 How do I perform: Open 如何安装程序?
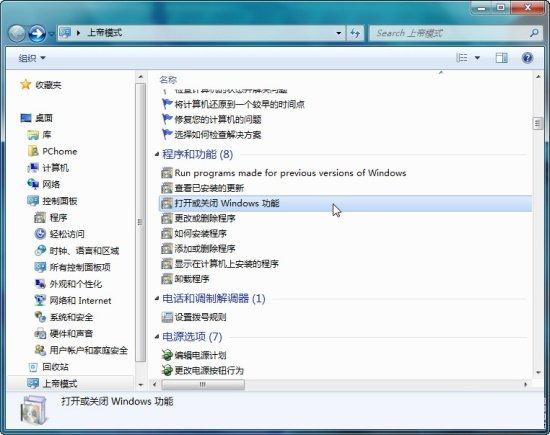(201, 233)
